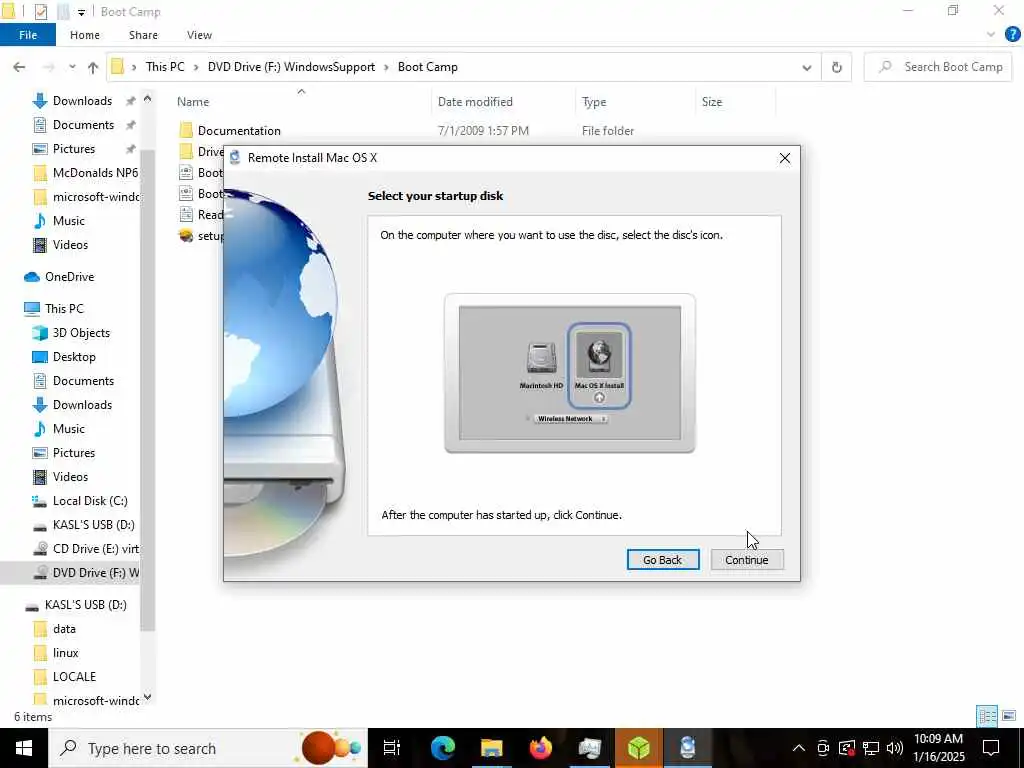Click navigation pane scroll down arrow
1024x768 pixels.
tap(148, 697)
